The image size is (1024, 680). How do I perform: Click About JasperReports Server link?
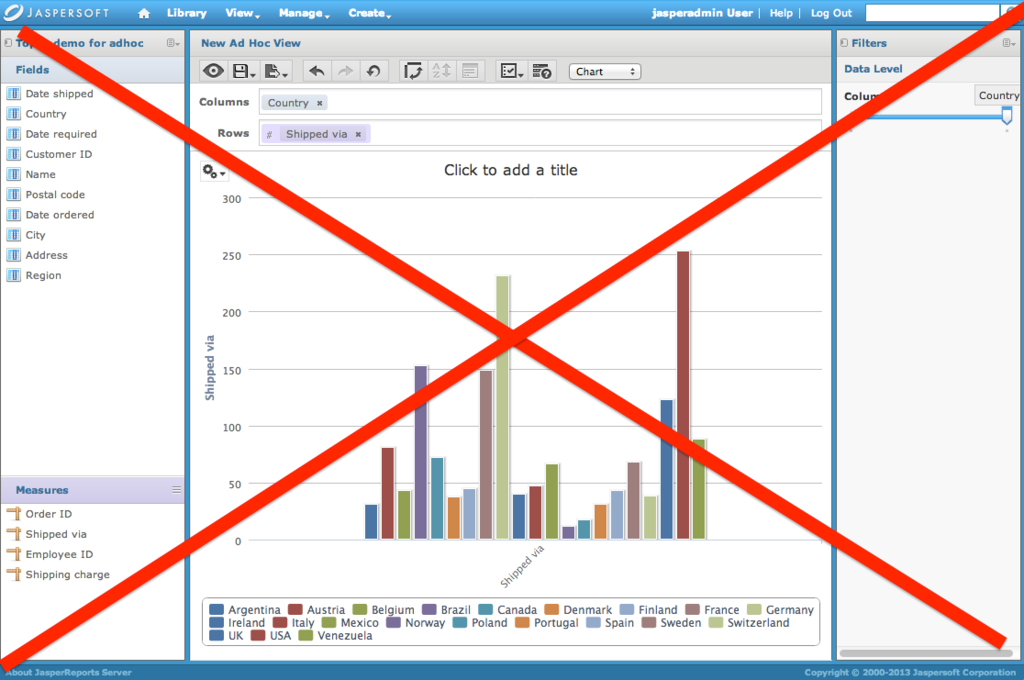(69, 672)
